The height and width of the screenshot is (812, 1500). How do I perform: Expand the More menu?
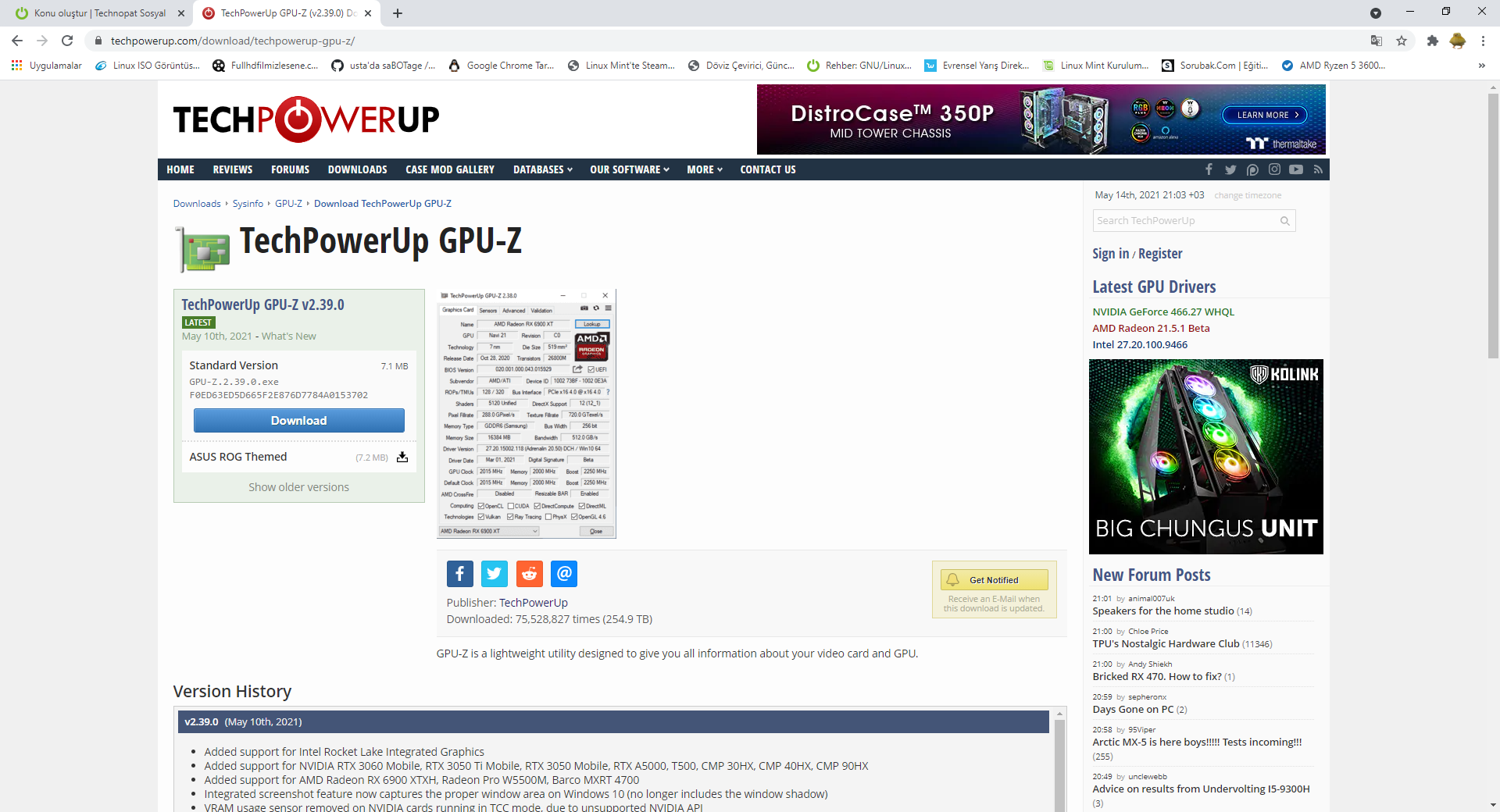coord(705,169)
